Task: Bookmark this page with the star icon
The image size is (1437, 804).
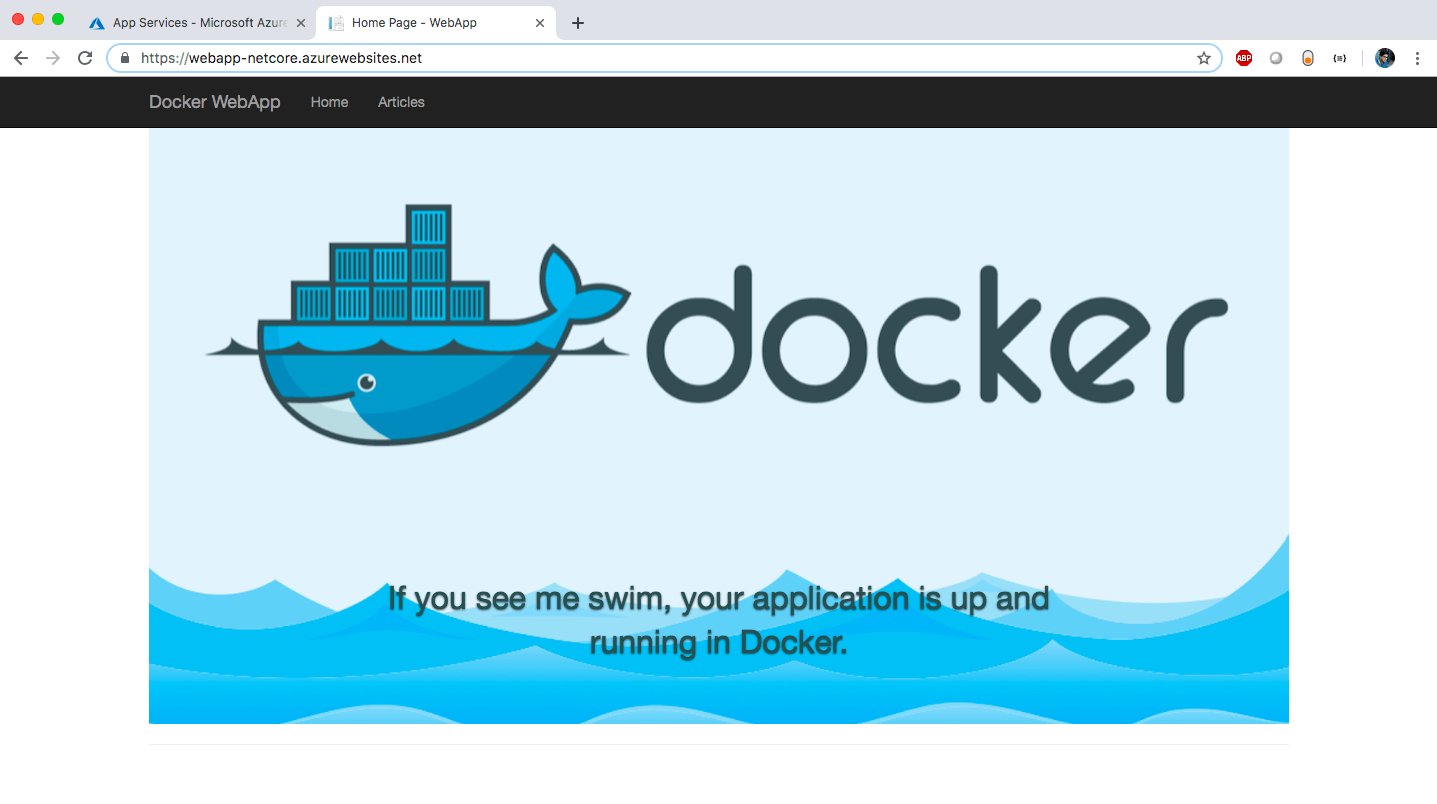Action: pos(1204,58)
